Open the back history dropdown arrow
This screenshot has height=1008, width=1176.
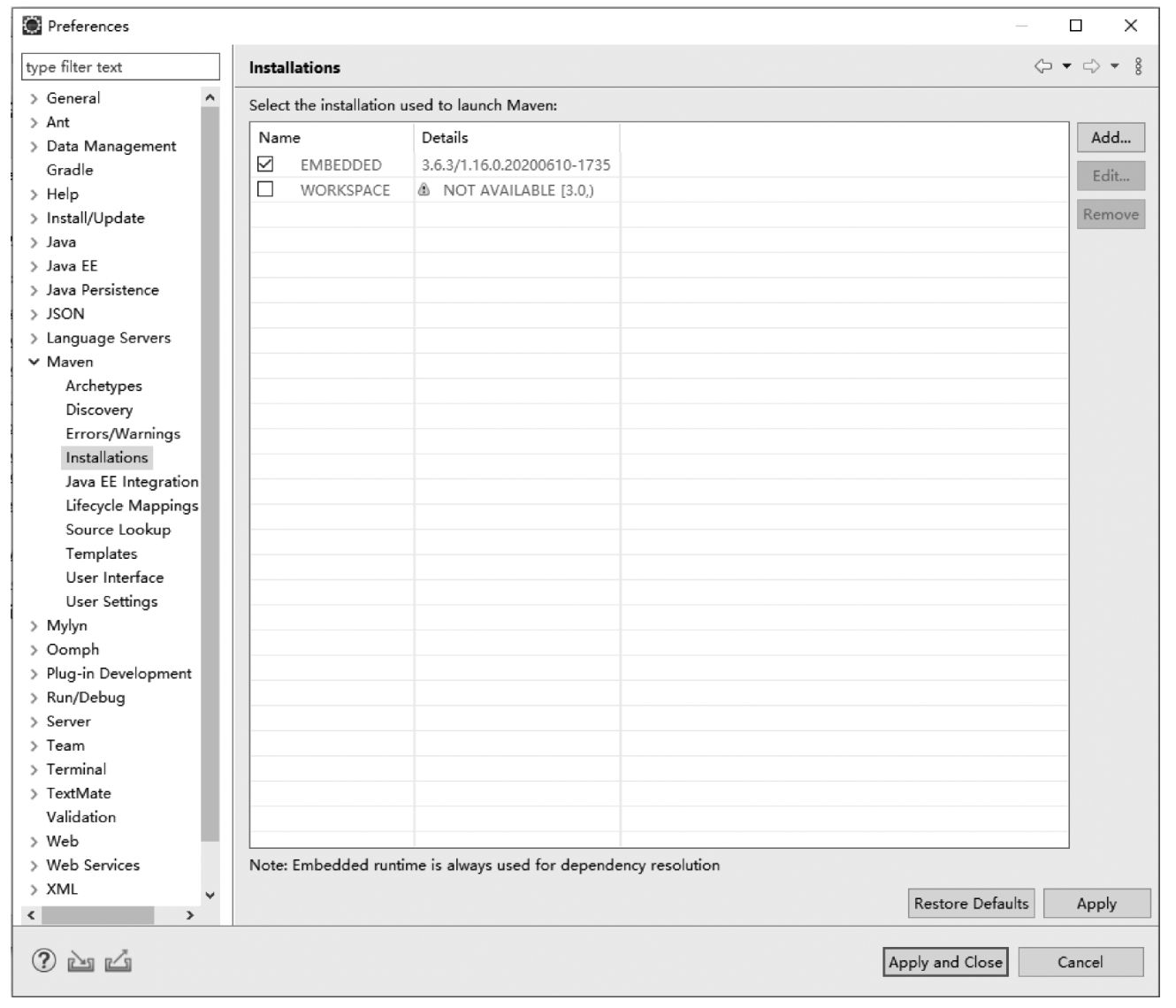click(1066, 66)
